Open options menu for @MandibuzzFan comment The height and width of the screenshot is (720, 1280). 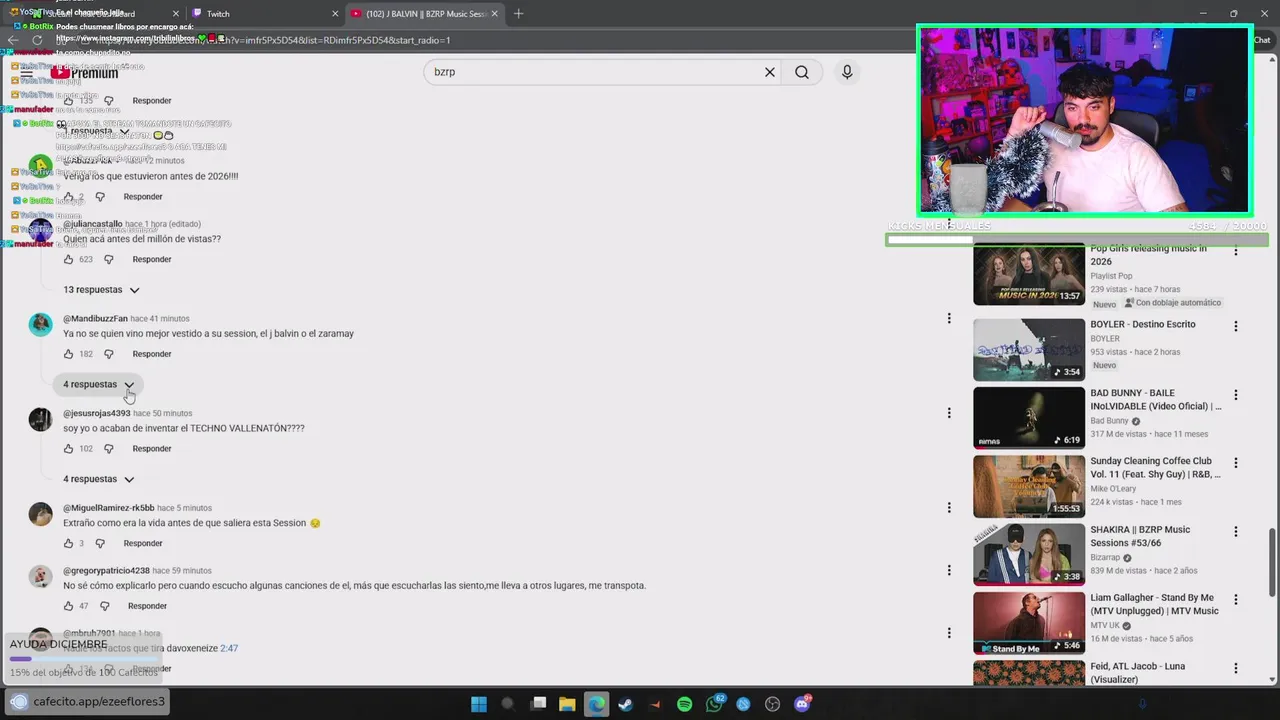[949, 318]
